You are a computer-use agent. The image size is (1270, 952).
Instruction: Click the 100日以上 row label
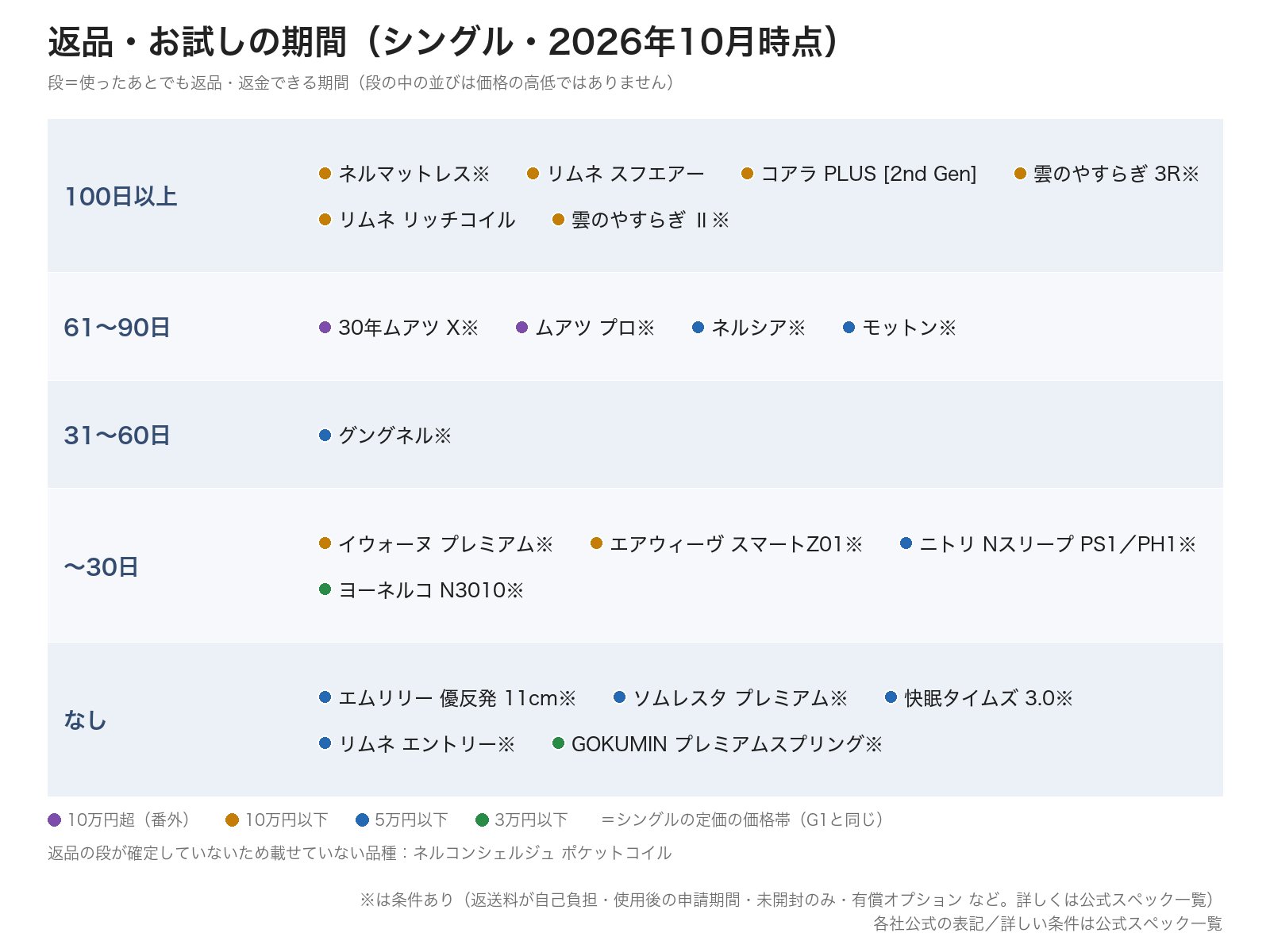[121, 197]
